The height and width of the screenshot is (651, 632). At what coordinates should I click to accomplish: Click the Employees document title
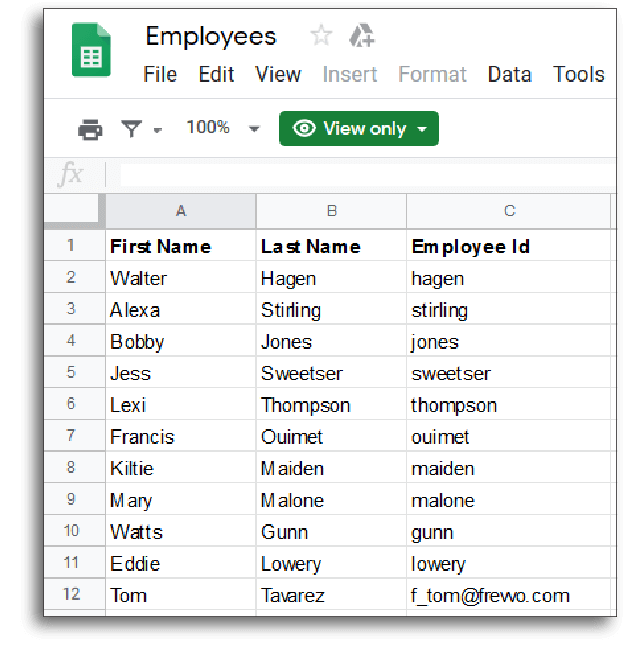click(x=211, y=37)
